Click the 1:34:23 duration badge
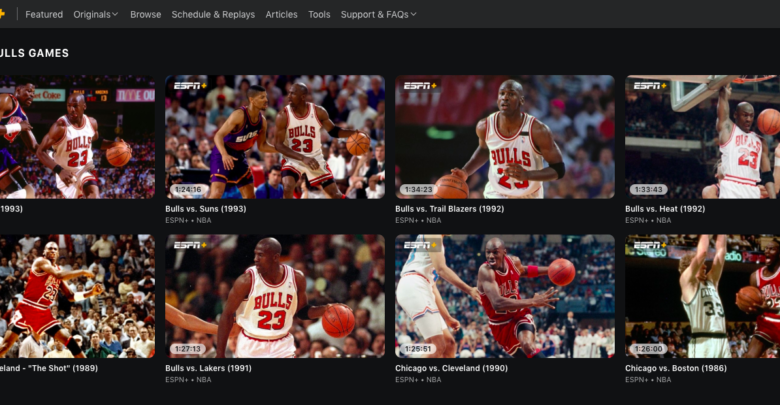The width and height of the screenshot is (780, 405). pyautogui.click(x=418, y=190)
